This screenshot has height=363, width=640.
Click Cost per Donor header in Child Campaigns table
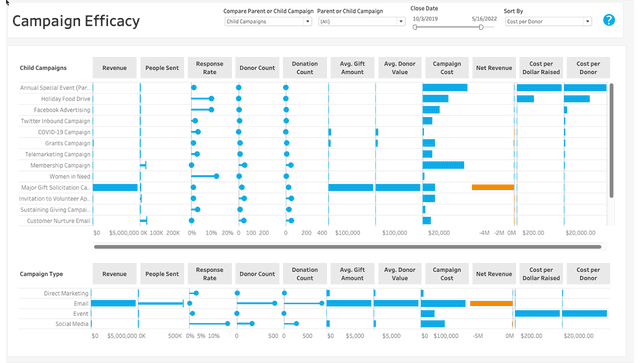pyautogui.click(x=588, y=68)
